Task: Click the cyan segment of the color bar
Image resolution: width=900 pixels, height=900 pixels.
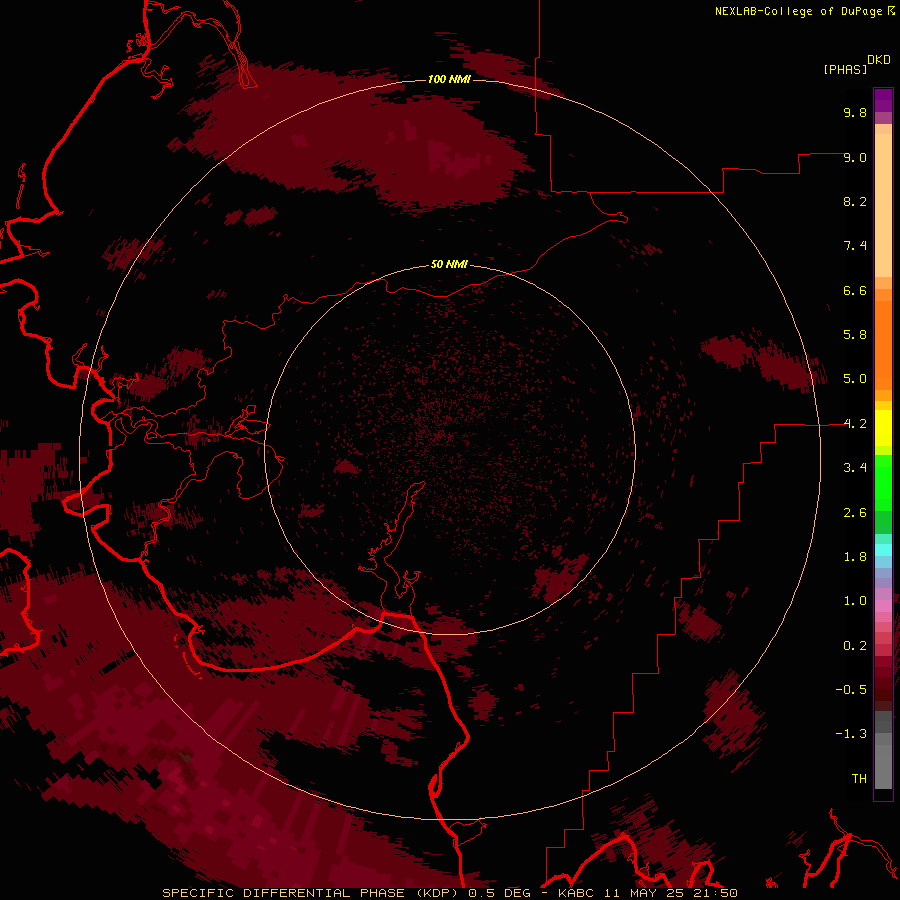Action: (883, 550)
